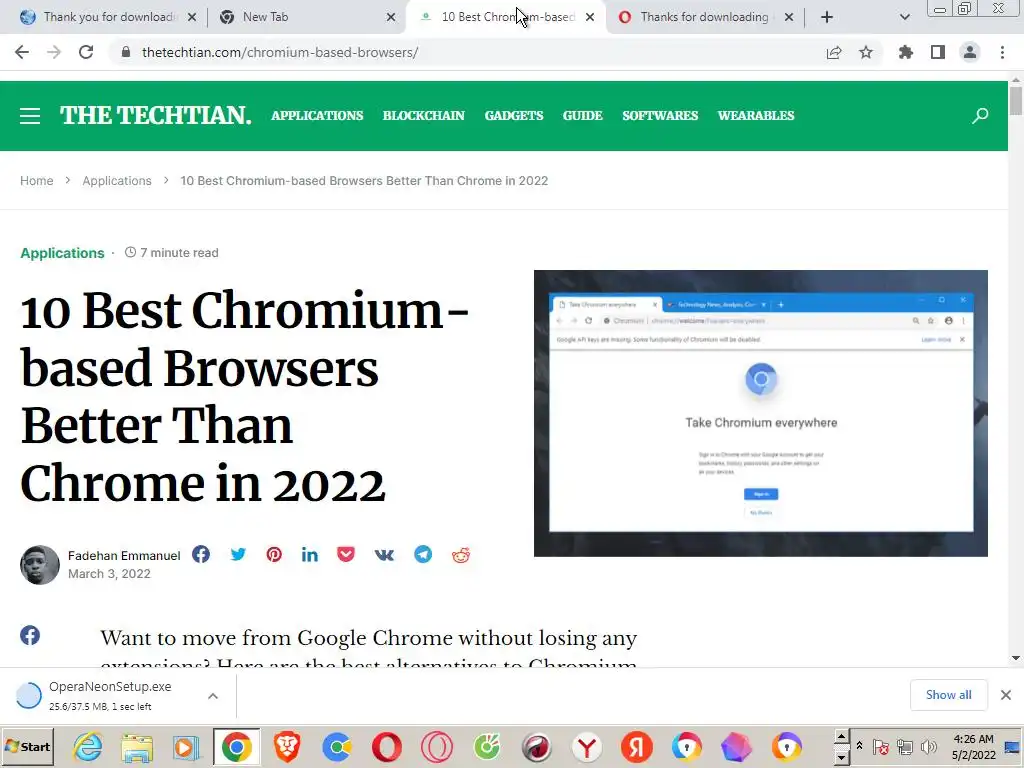
Task: Launch Opera from the taskbar
Action: [387, 746]
